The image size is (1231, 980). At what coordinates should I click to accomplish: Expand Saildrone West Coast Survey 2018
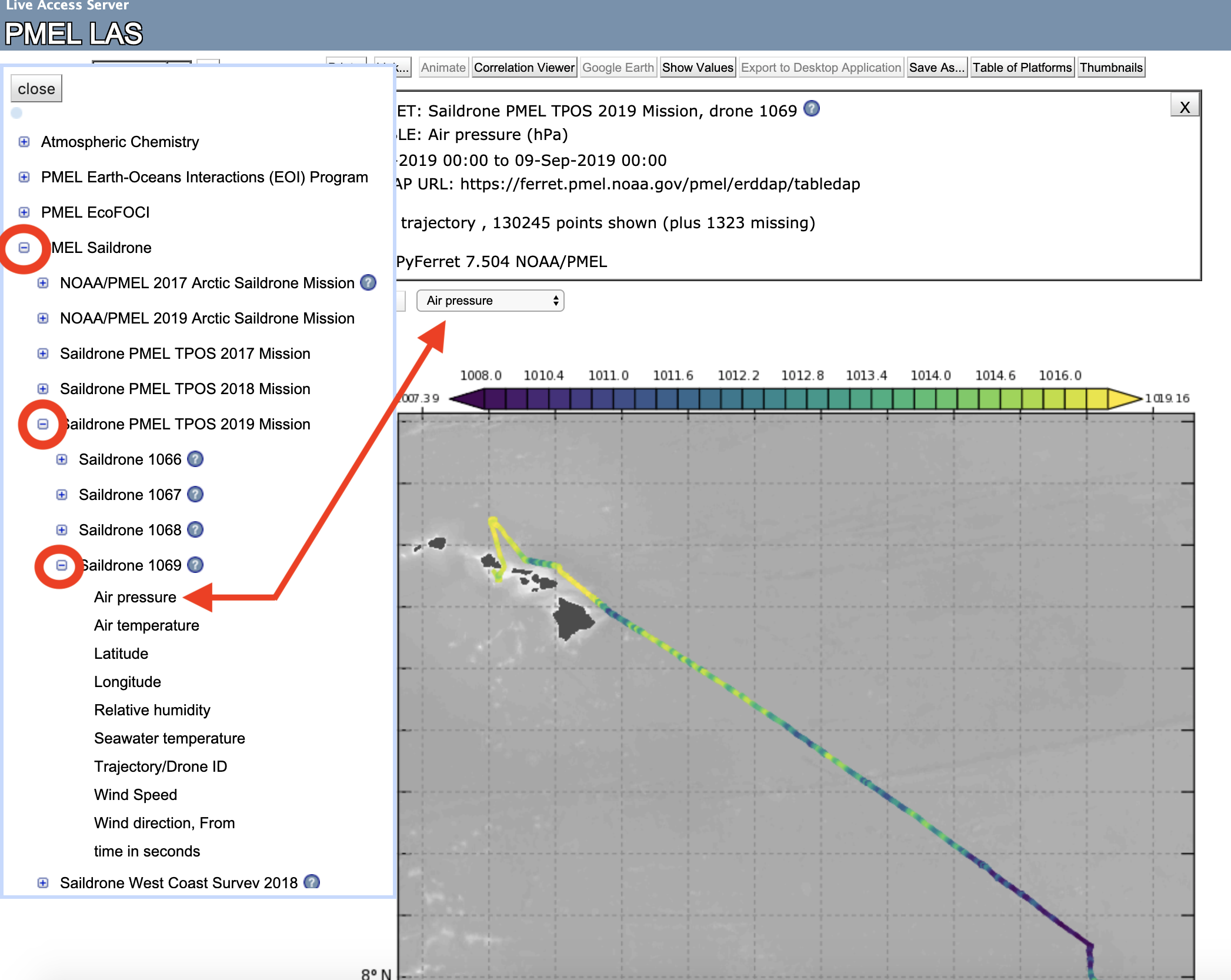tap(43, 883)
